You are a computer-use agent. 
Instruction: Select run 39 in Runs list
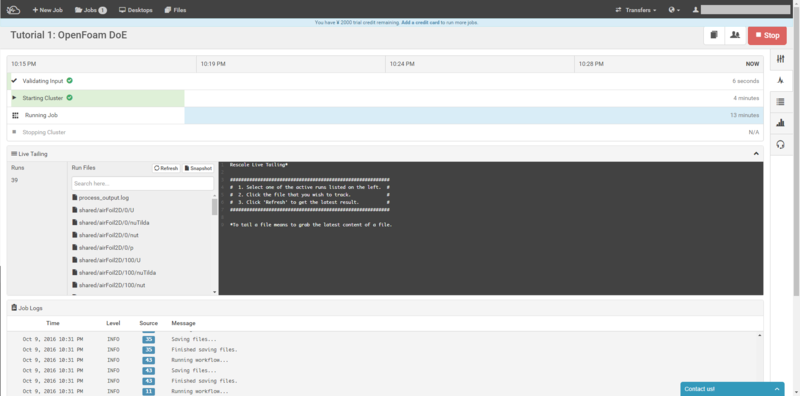point(14,180)
